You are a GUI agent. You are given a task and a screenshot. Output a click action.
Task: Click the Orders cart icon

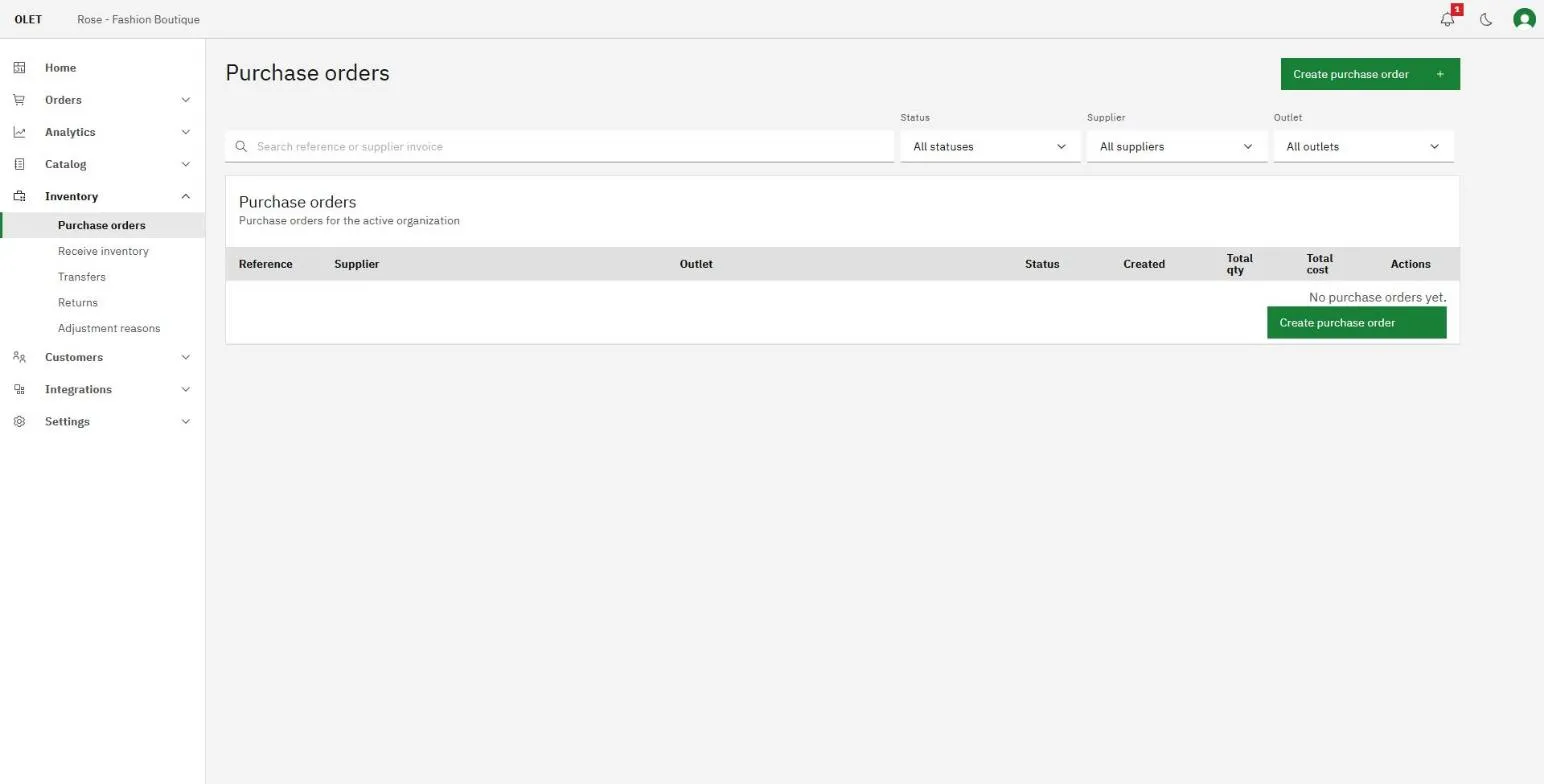(x=19, y=100)
